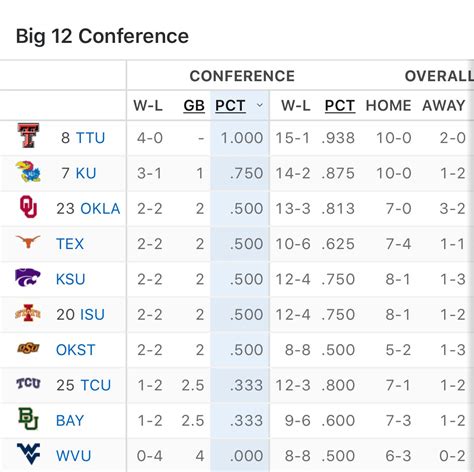Open the OKLA team link
The width and height of the screenshot is (474, 472).
(x=100, y=208)
